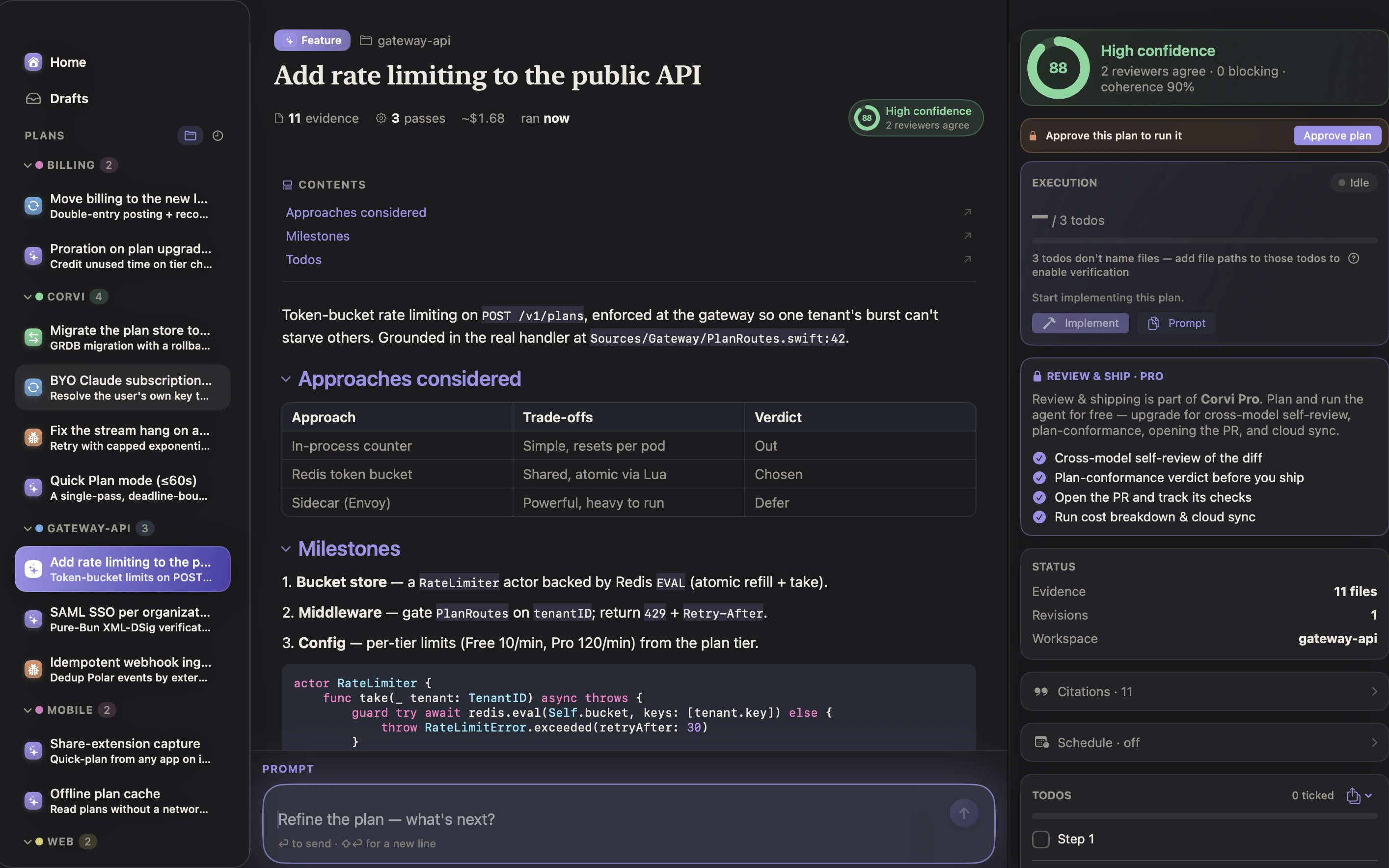Jump to Milestones in contents
The width and height of the screenshot is (1389, 868).
tap(317, 236)
